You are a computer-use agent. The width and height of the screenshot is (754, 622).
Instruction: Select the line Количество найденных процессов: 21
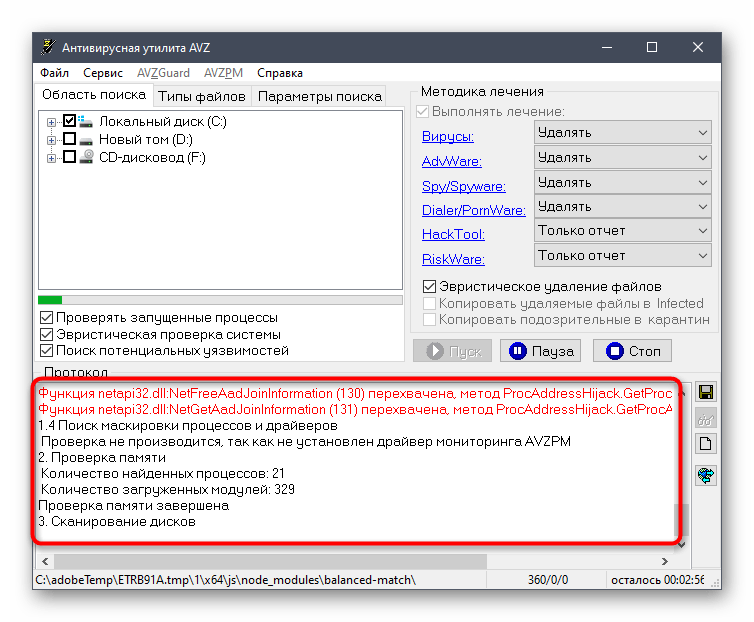pyautogui.click(x=163, y=474)
